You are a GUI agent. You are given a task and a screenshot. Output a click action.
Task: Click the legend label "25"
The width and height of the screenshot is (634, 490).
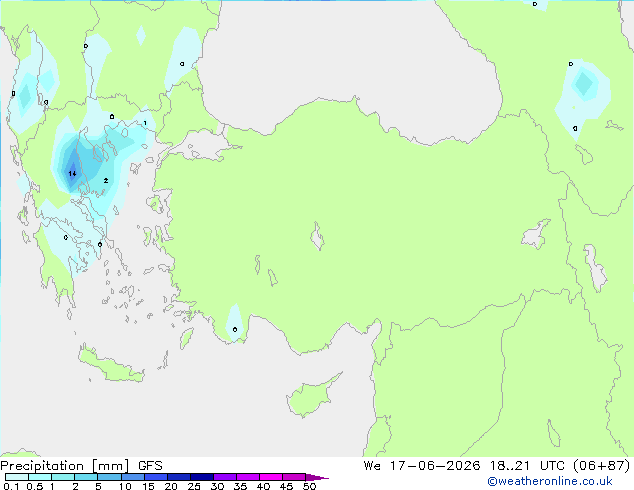(194, 486)
